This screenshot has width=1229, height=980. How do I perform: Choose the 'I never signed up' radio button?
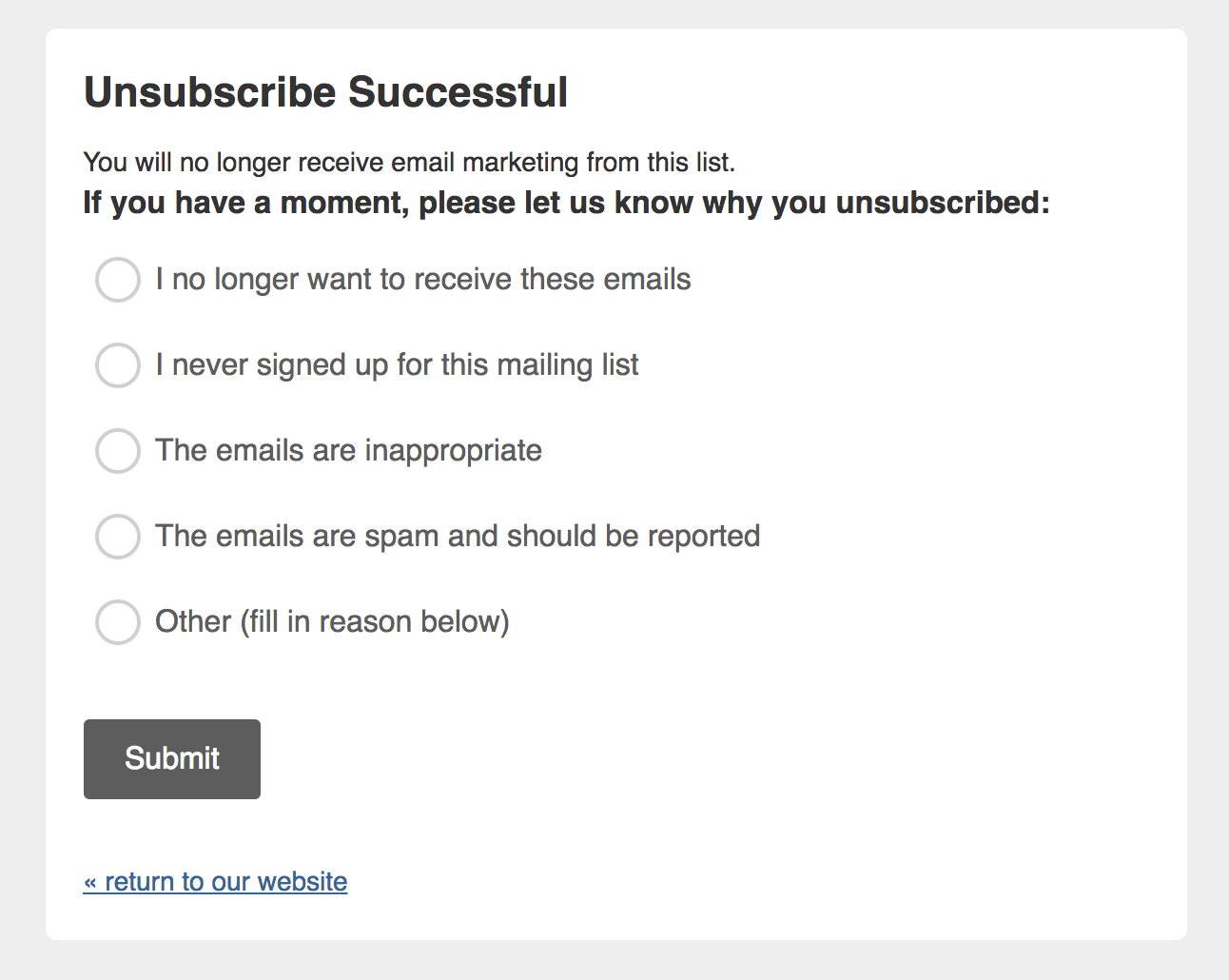[118, 365]
